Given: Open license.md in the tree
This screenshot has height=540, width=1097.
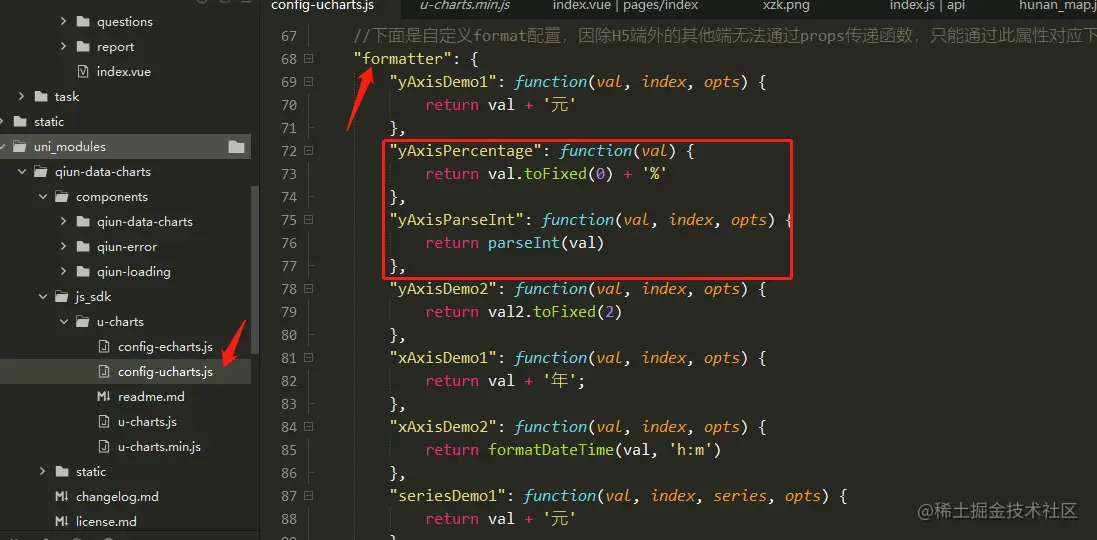Looking at the screenshot, I should (x=106, y=522).
